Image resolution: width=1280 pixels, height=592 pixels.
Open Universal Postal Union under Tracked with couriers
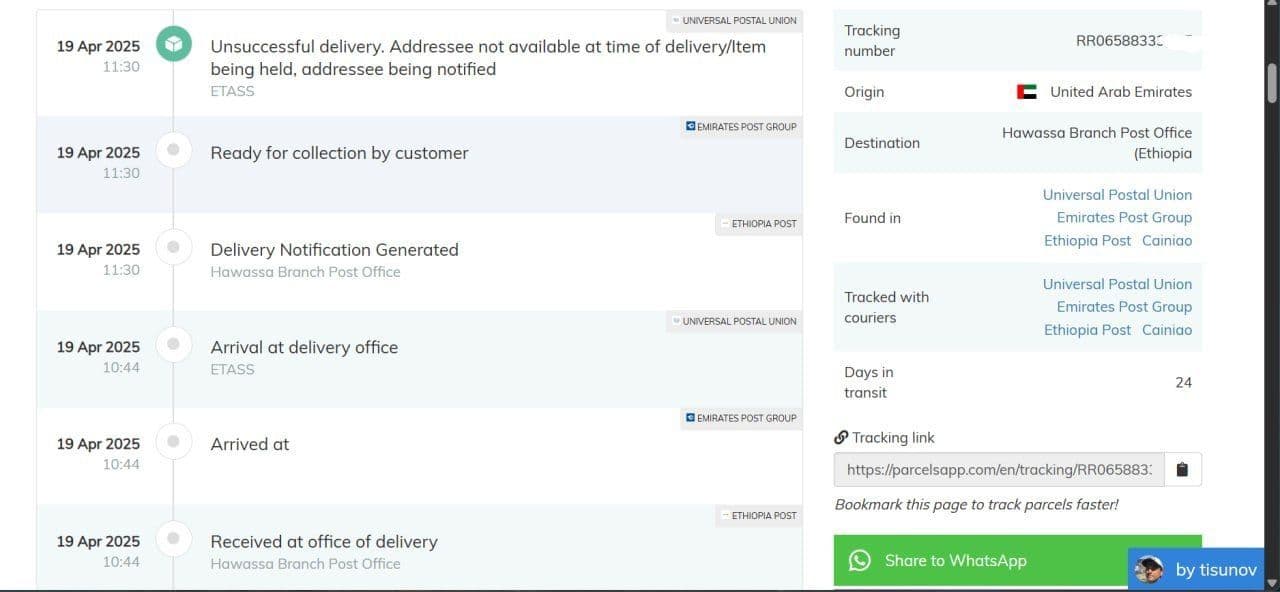1117,284
